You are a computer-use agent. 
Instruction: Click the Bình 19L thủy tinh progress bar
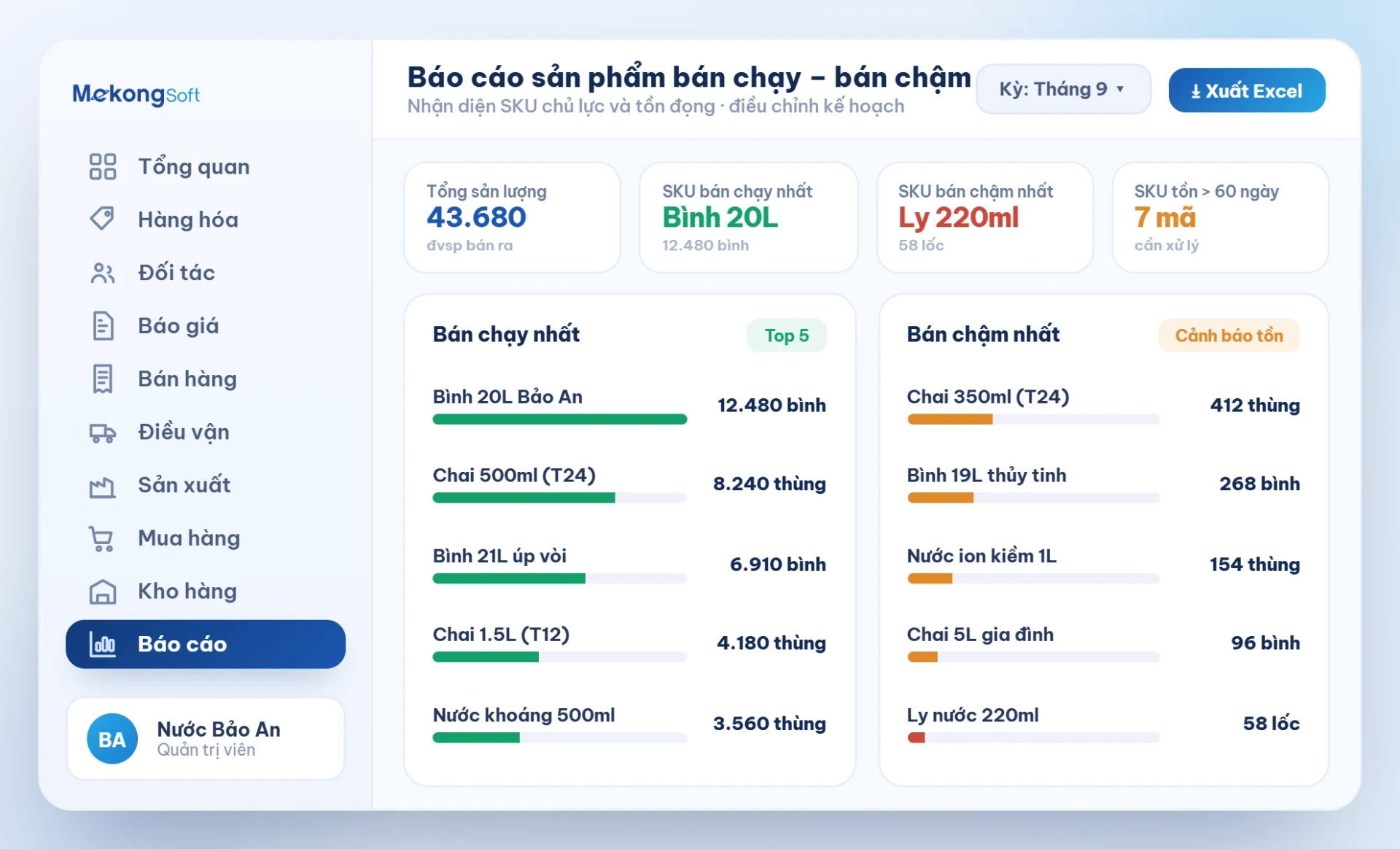1033,498
